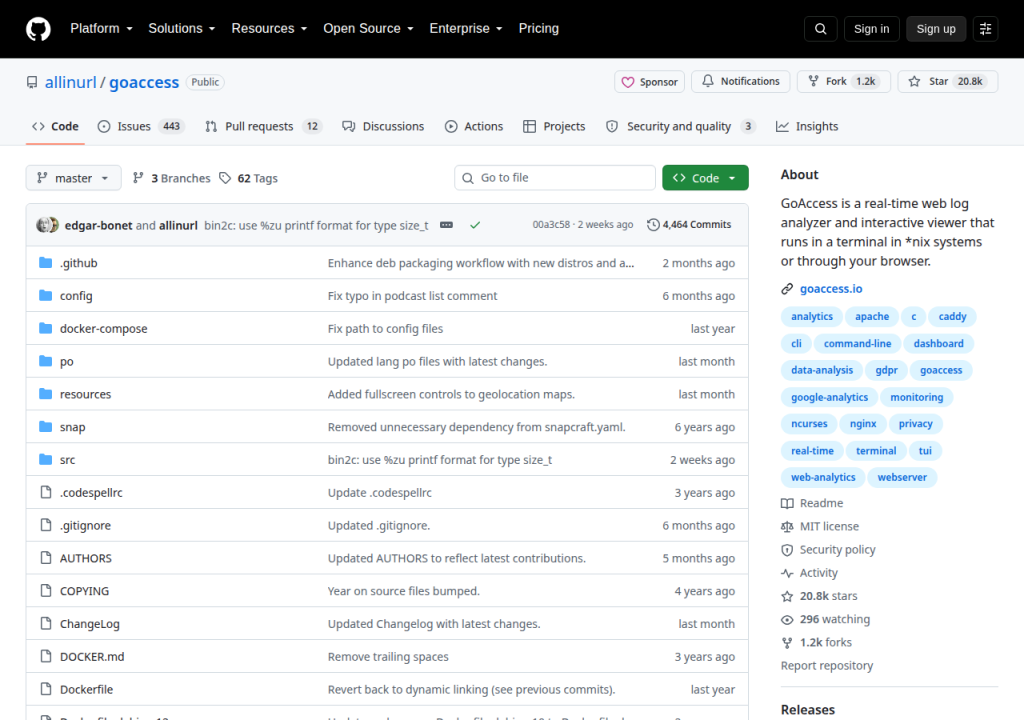Open the .github folder
Screen dimensions: 1024x720
click(78, 263)
